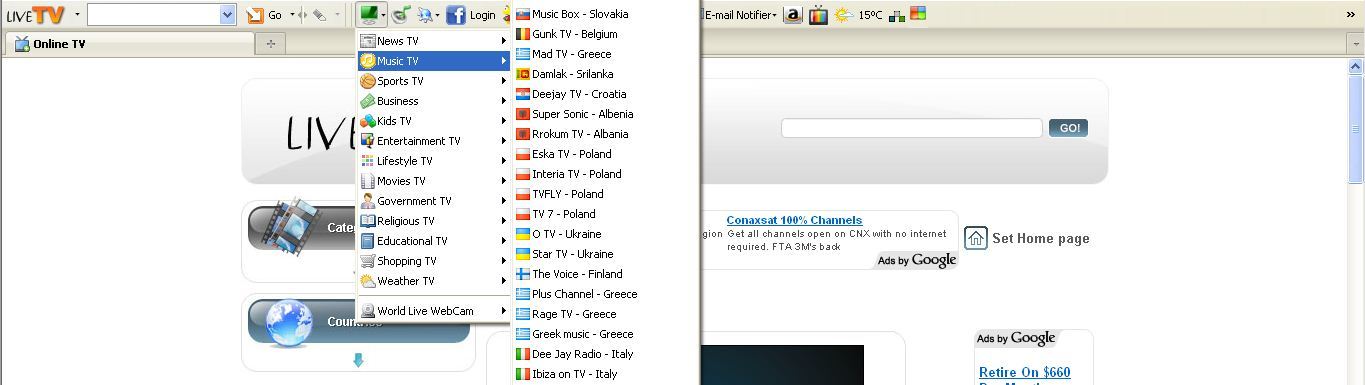Click the World Live WebCam icon

(368, 311)
